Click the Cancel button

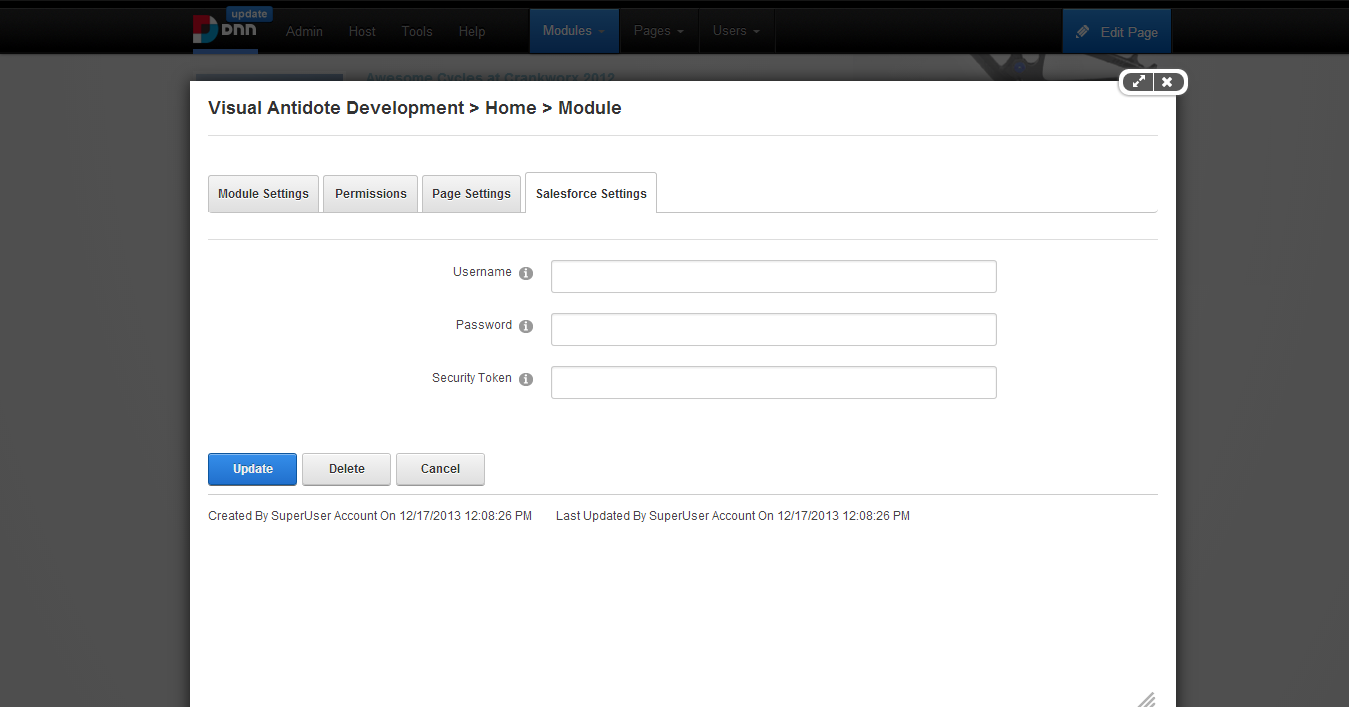pos(440,469)
